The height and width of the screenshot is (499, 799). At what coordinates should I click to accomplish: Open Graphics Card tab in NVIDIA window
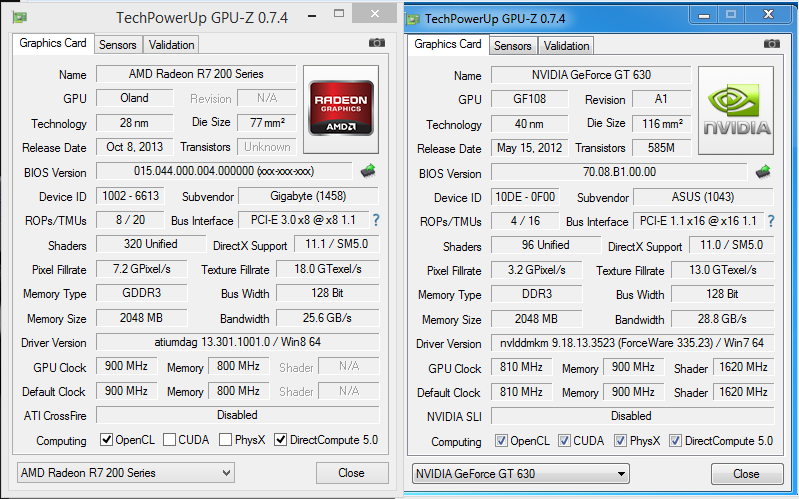click(x=448, y=44)
